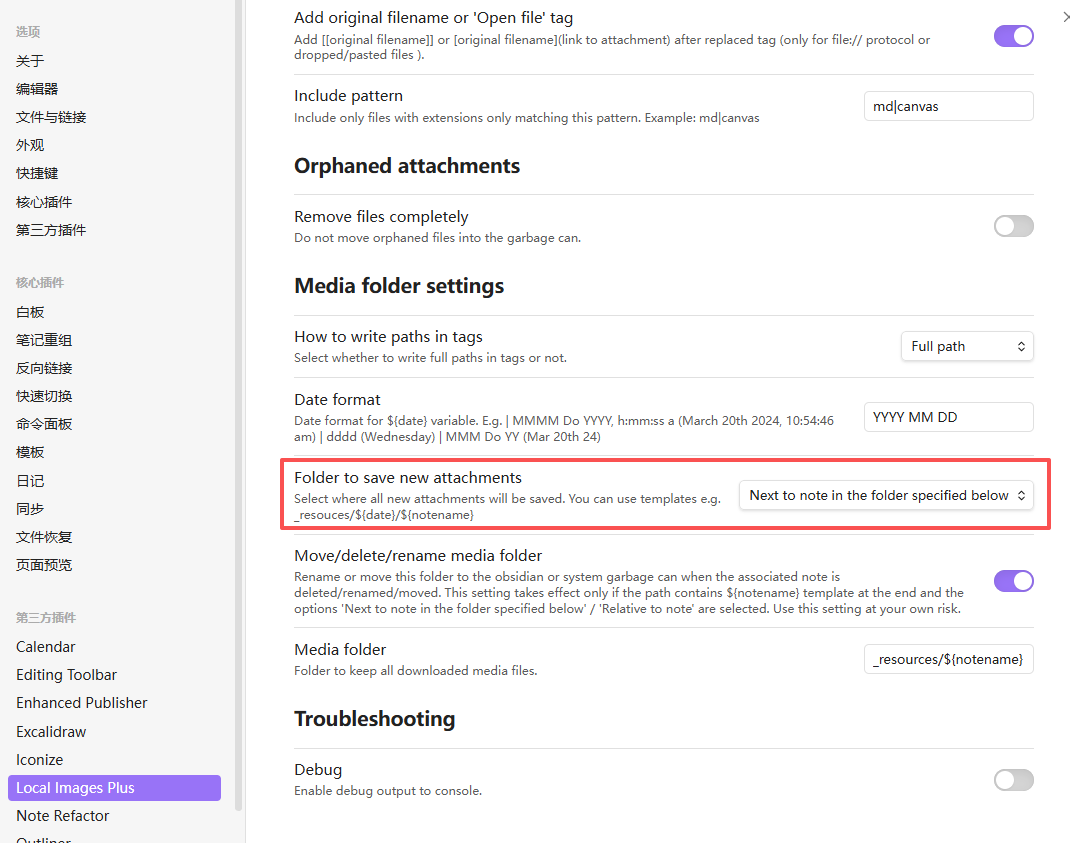Open Editing Toolbar plugin settings
Image resolution: width=1070 pixels, height=843 pixels.
pos(66,675)
